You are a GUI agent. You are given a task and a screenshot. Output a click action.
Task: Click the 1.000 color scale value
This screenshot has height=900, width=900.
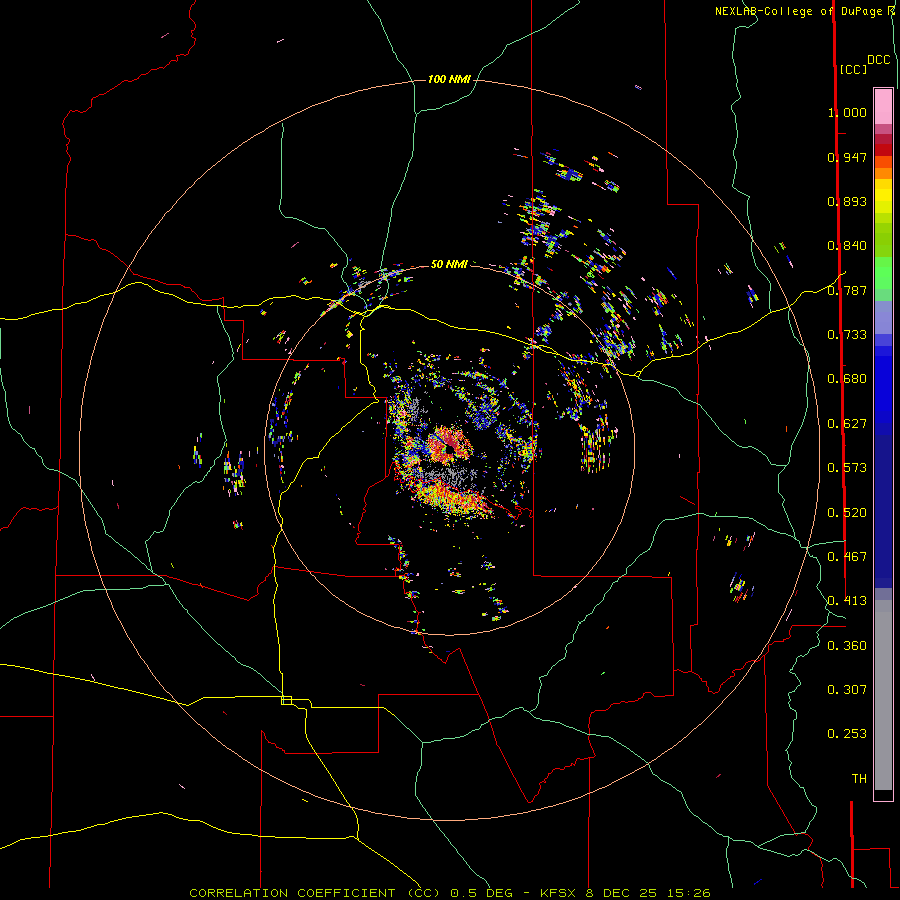[847, 112]
